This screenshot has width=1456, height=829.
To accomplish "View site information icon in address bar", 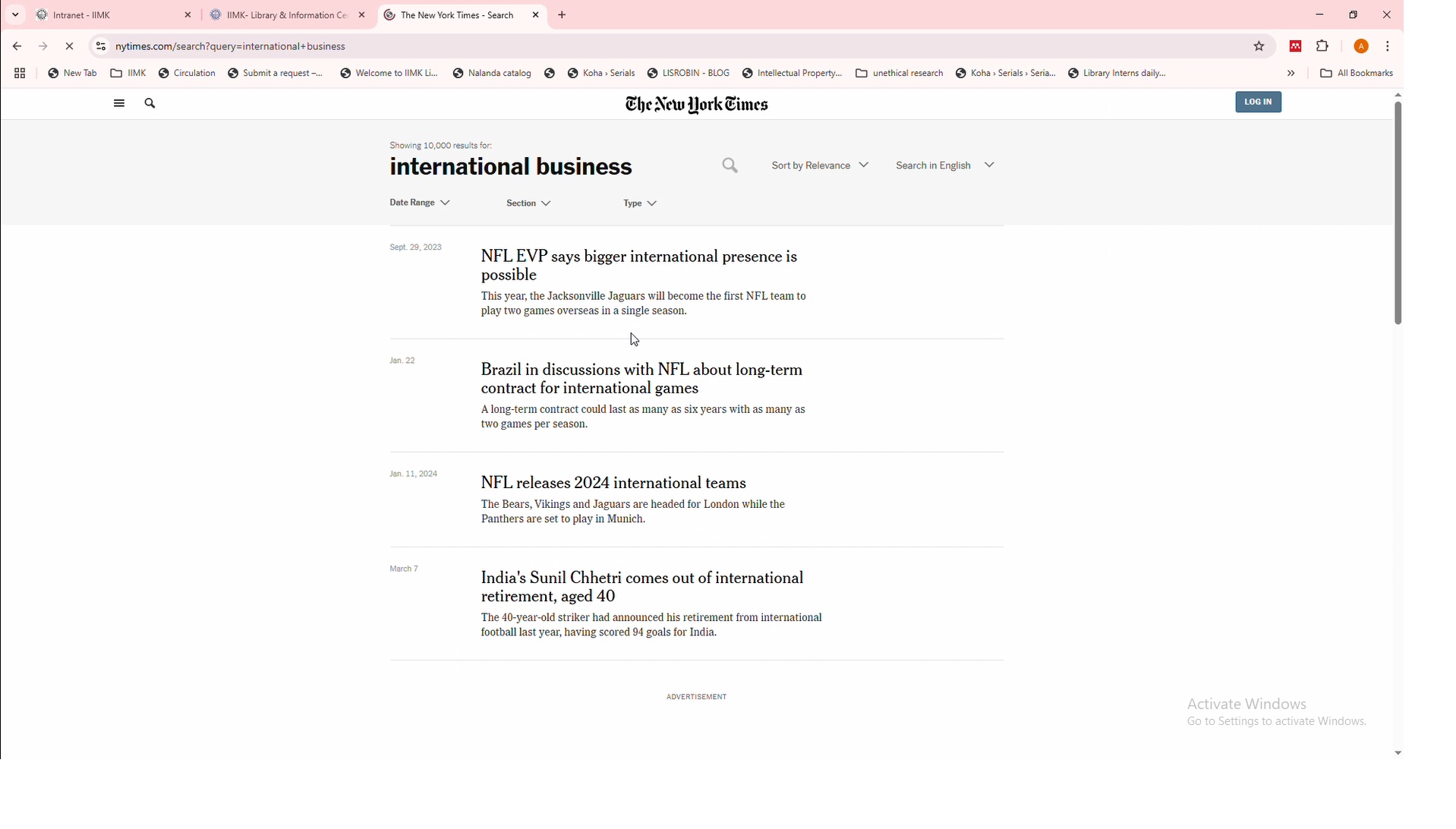I will (101, 46).
